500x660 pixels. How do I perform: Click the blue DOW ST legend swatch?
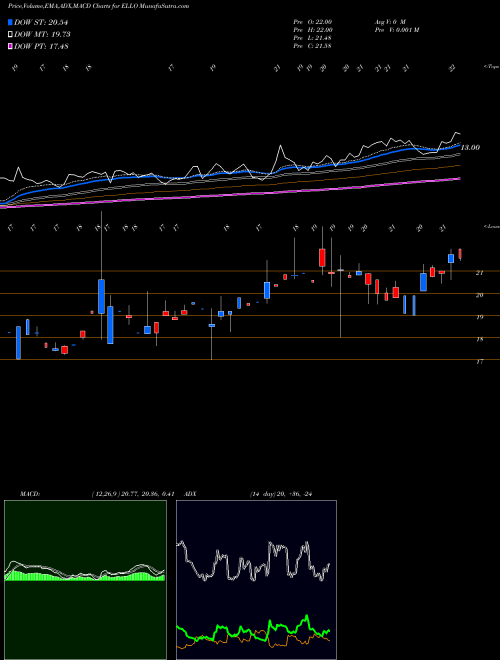click(x=11, y=22)
